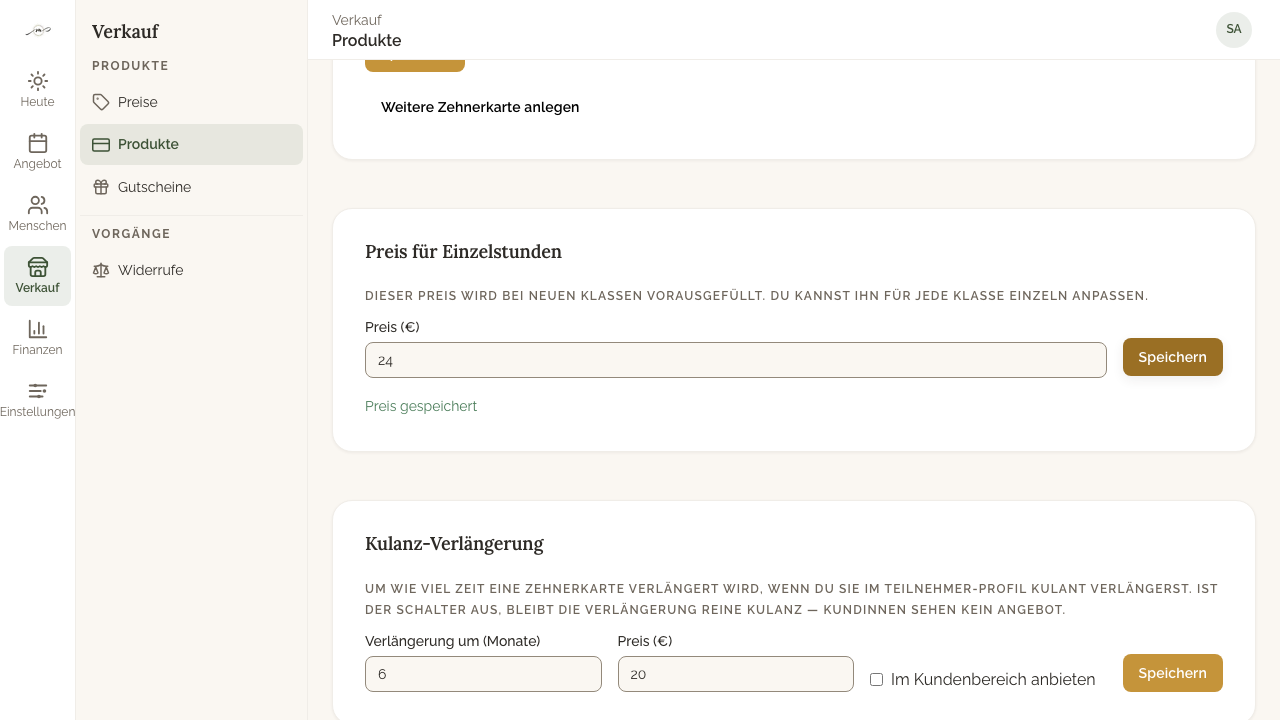Go to Preise in the sidebar

pos(191,102)
